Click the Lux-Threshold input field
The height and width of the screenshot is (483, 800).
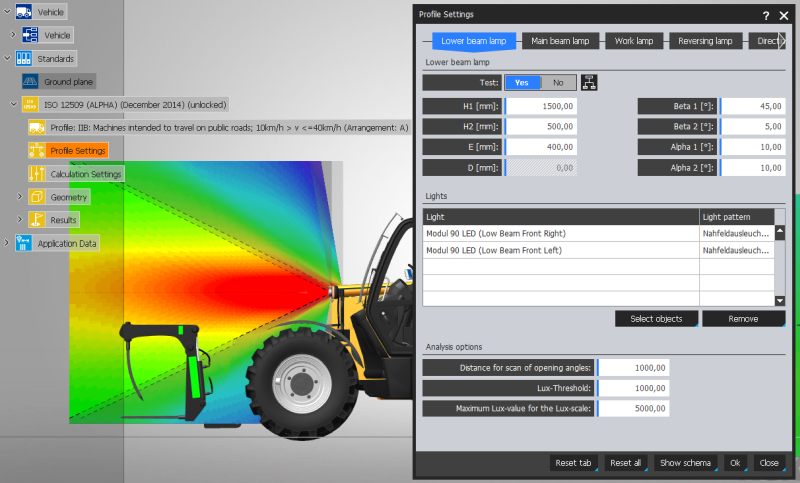click(633, 388)
